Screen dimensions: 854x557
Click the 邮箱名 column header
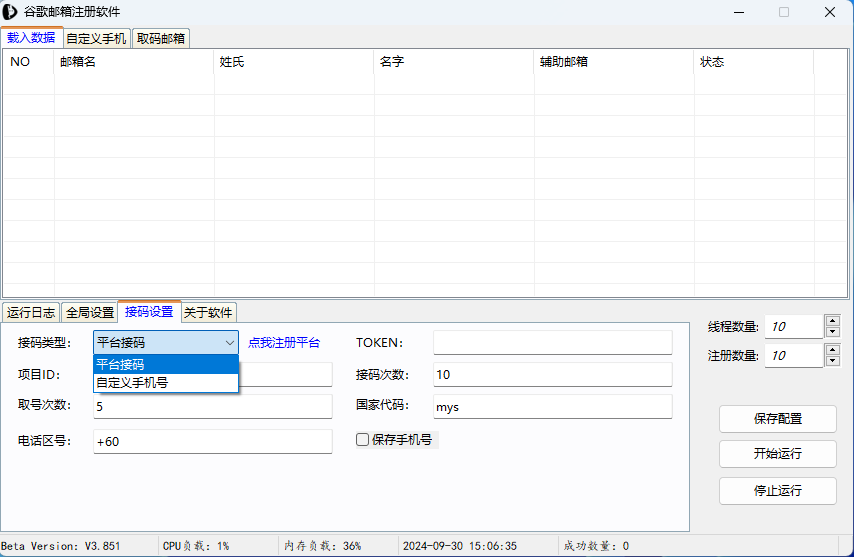pos(134,62)
